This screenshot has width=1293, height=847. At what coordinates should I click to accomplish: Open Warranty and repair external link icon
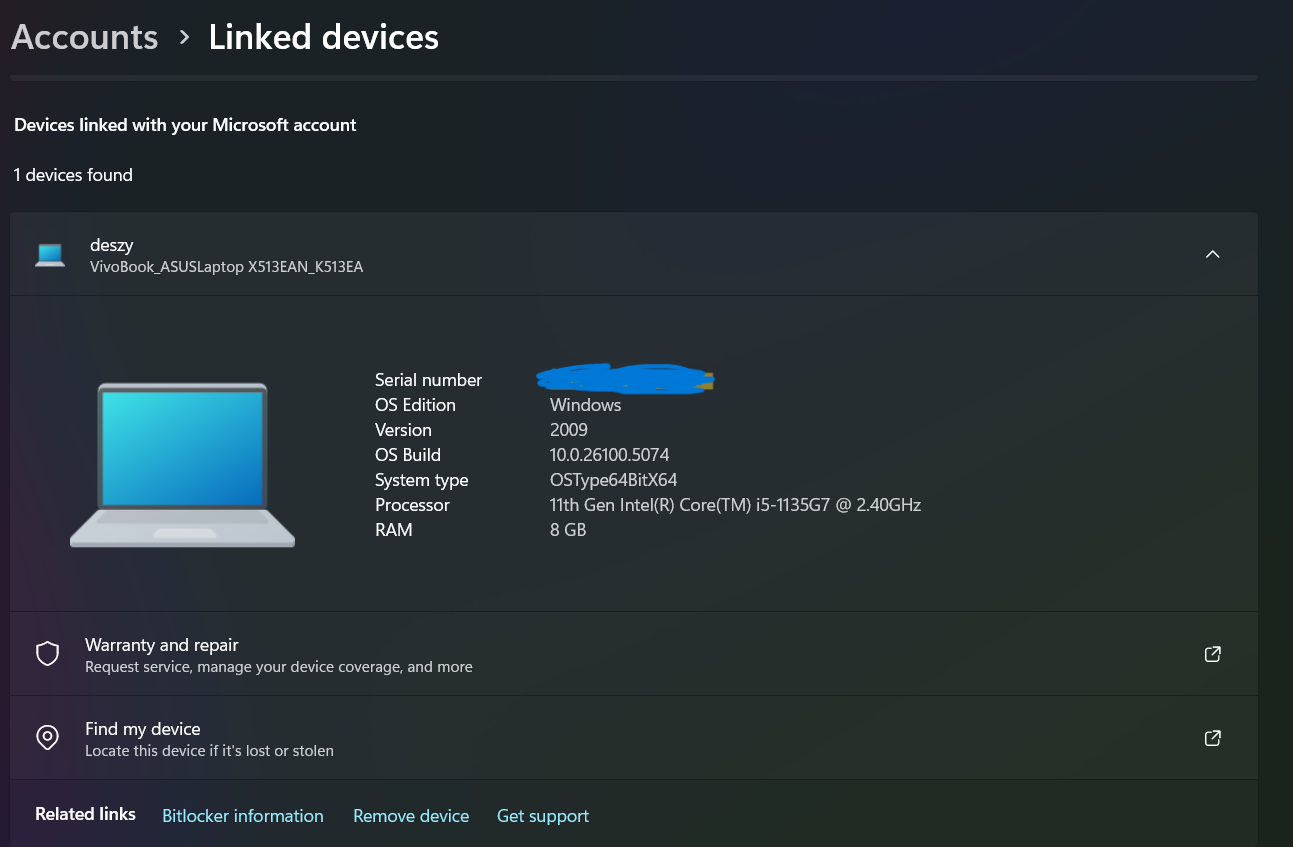pos(1212,654)
